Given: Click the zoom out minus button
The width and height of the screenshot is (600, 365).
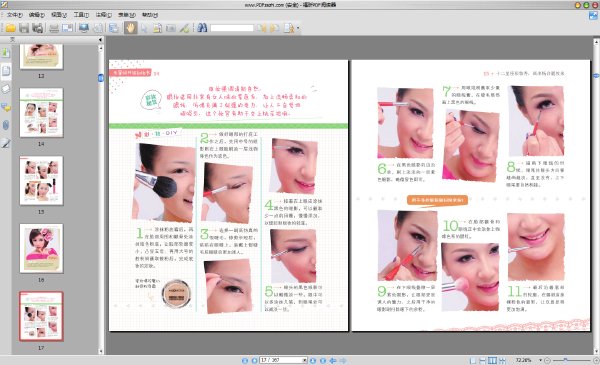Looking at the screenshot, I should point(548,360).
